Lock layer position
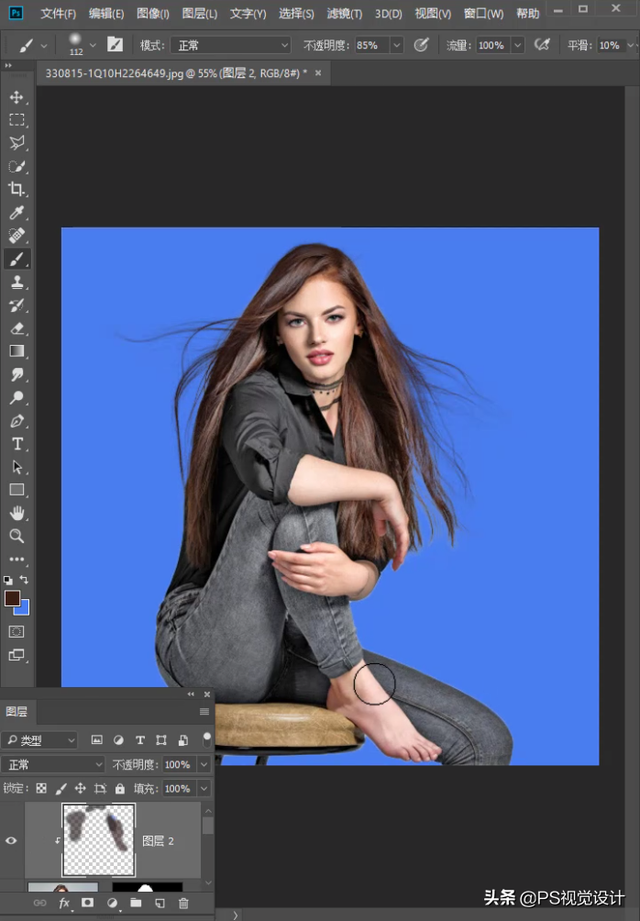 coord(80,788)
